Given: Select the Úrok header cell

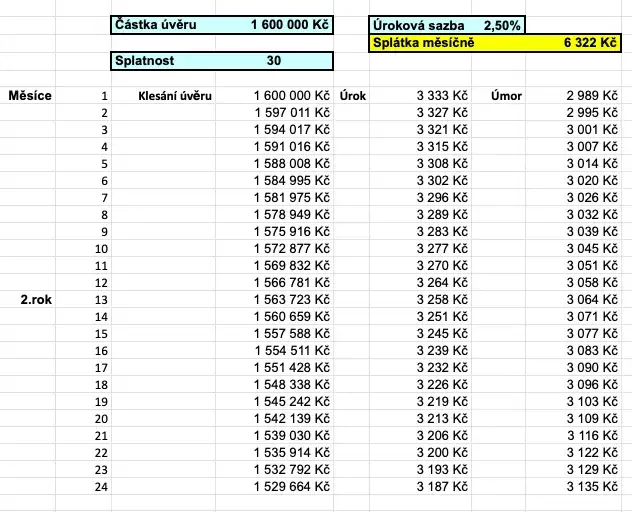Looking at the screenshot, I should (x=353, y=96).
